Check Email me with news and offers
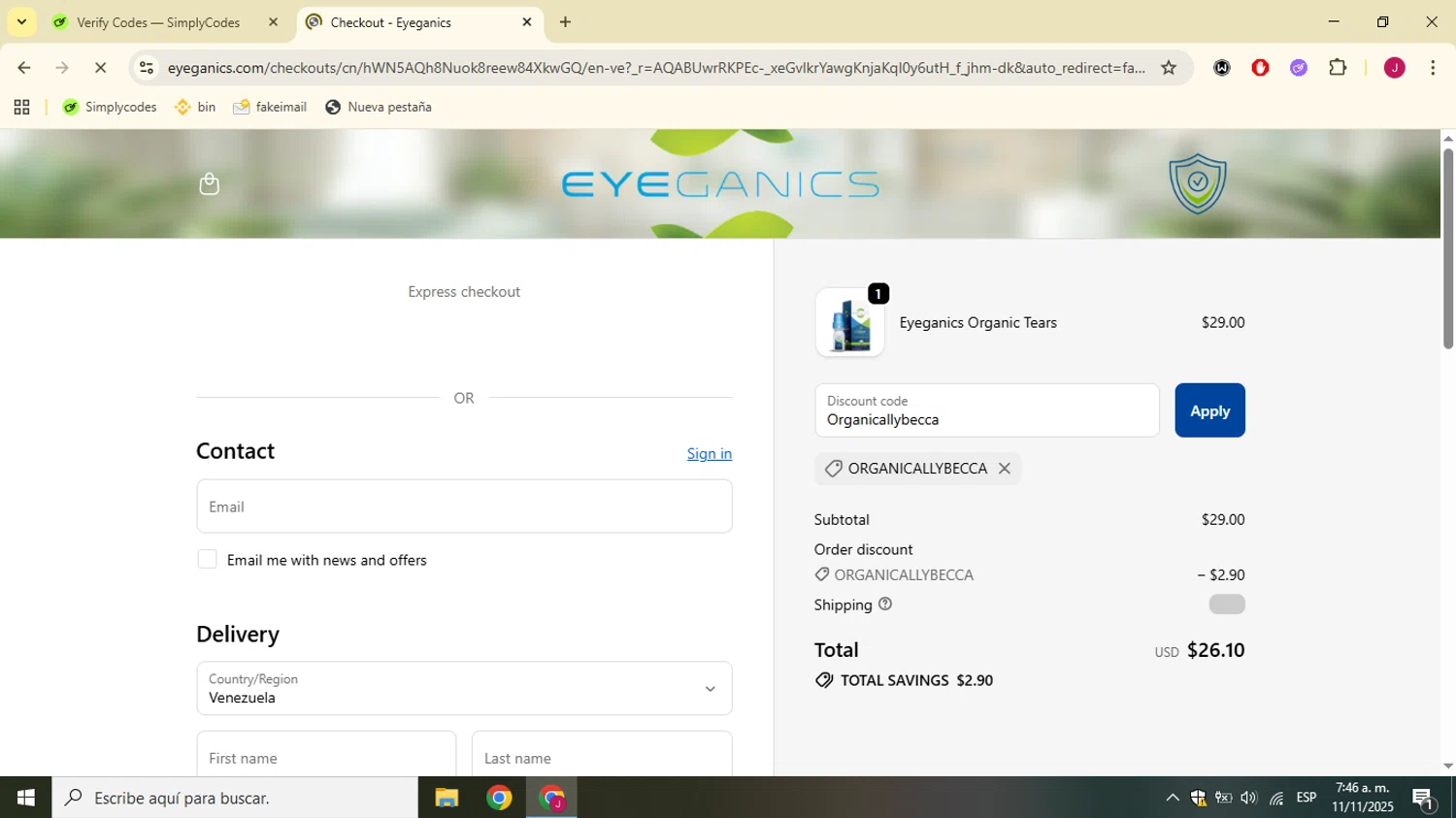 tap(207, 559)
